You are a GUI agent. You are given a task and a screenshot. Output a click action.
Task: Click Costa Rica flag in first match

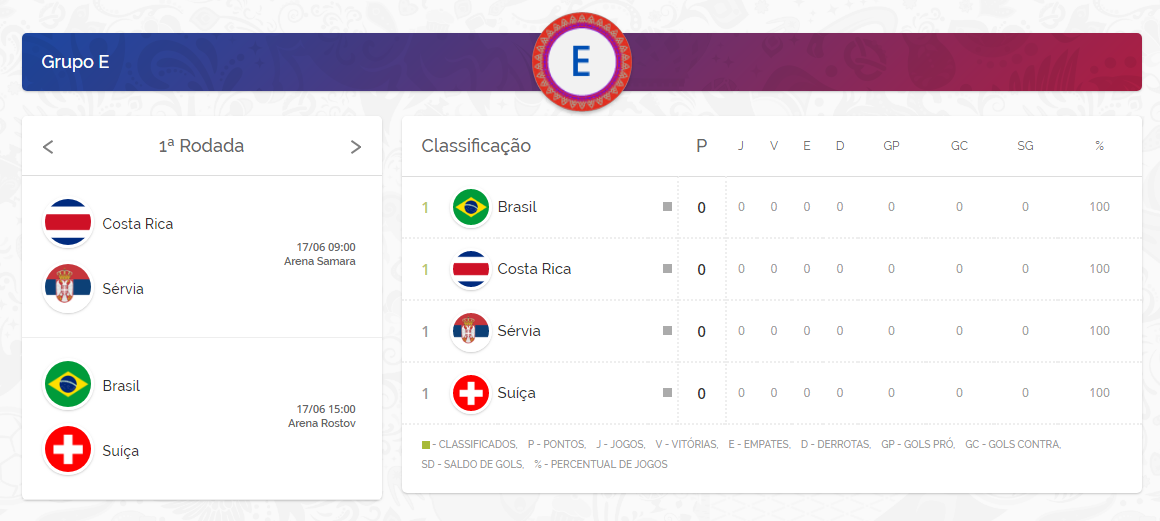68,223
